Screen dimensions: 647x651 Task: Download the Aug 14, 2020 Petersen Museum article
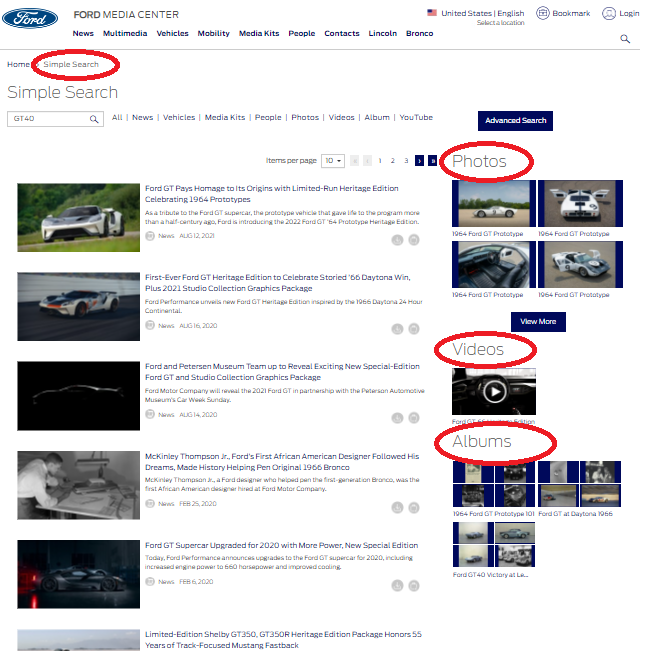(397, 418)
